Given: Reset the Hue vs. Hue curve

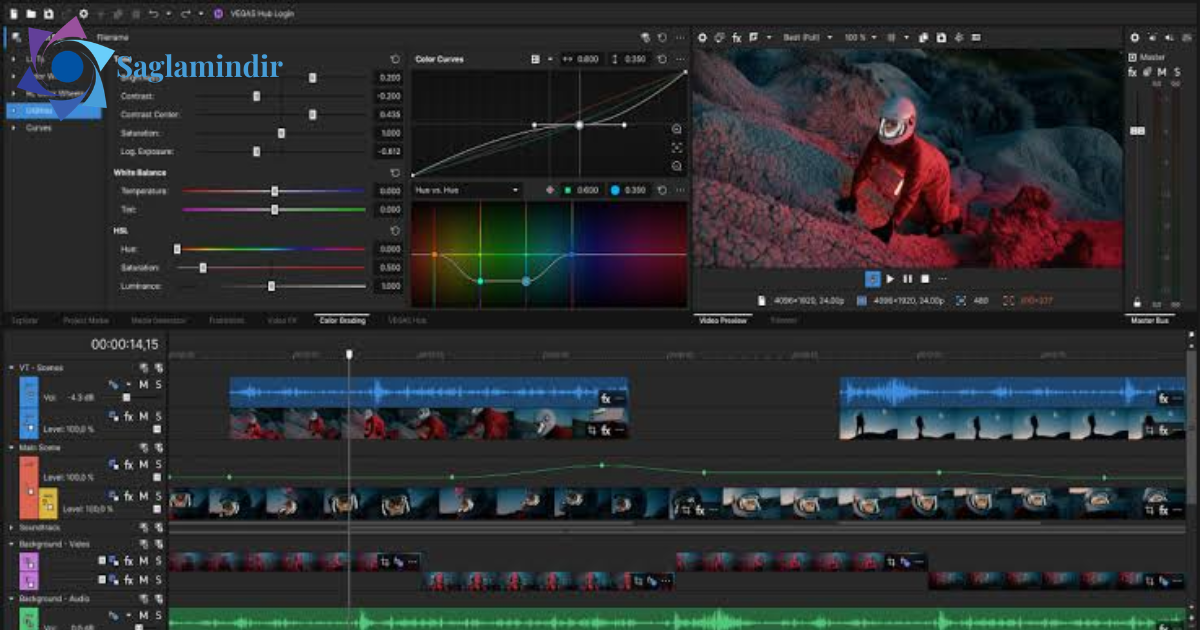Looking at the screenshot, I should coord(662,190).
